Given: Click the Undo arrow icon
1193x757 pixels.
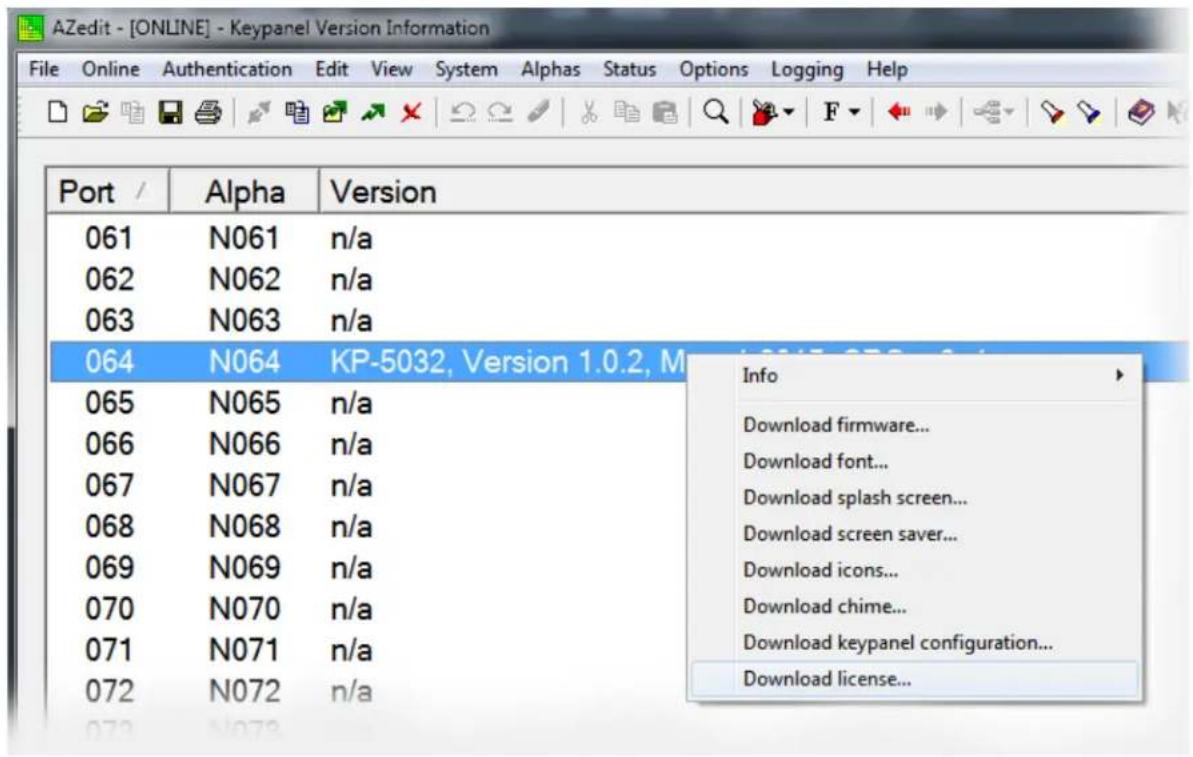Looking at the screenshot, I should click(463, 113).
